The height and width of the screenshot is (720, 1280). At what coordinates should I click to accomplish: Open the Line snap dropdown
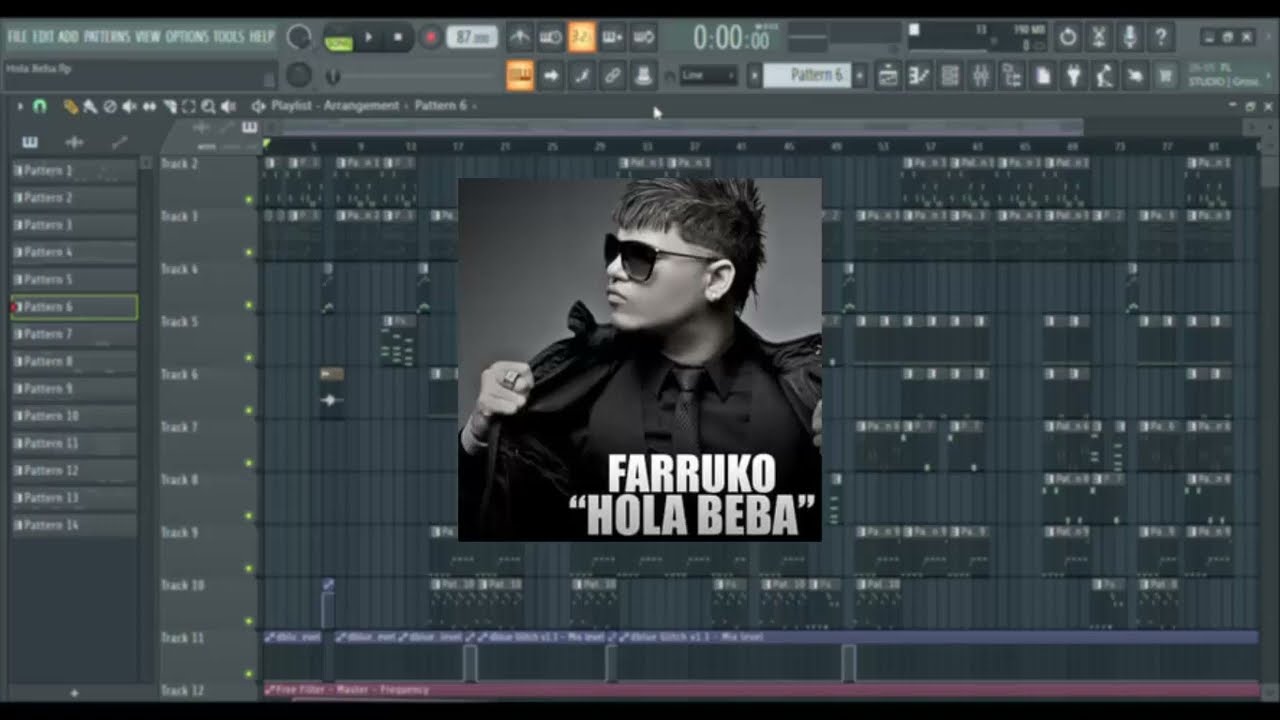(709, 76)
